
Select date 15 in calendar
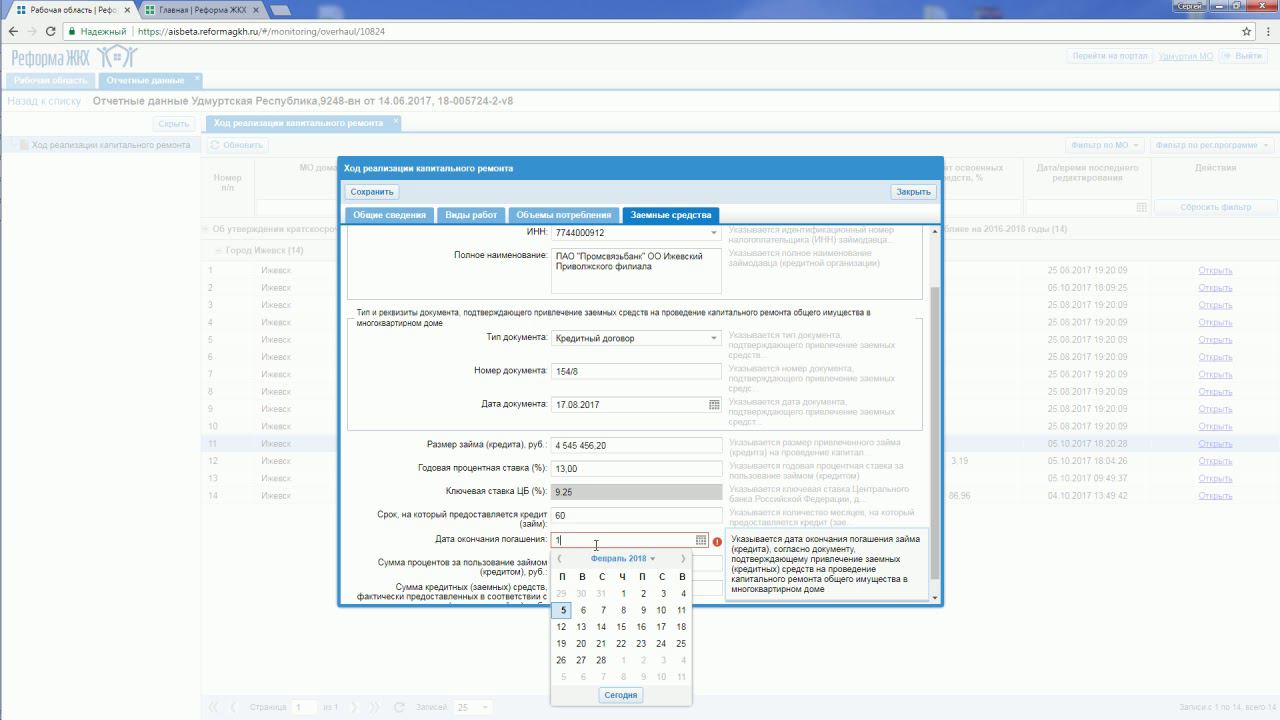click(621, 627)
